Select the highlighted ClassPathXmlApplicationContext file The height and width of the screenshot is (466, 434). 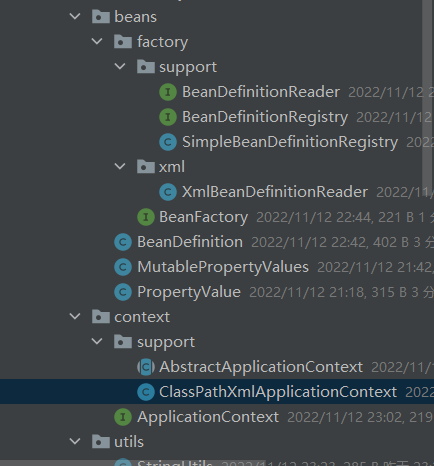click(x=278, y=392)
